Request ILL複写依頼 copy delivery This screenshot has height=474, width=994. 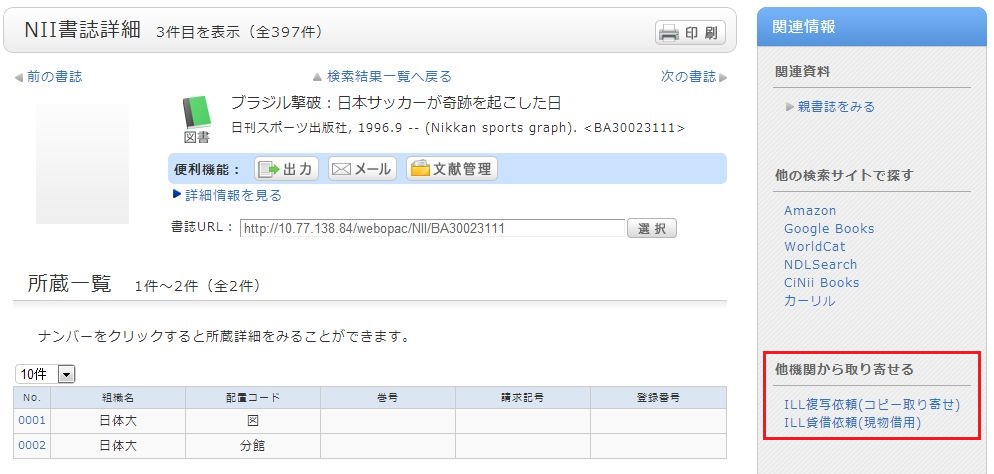pos(871,404)
